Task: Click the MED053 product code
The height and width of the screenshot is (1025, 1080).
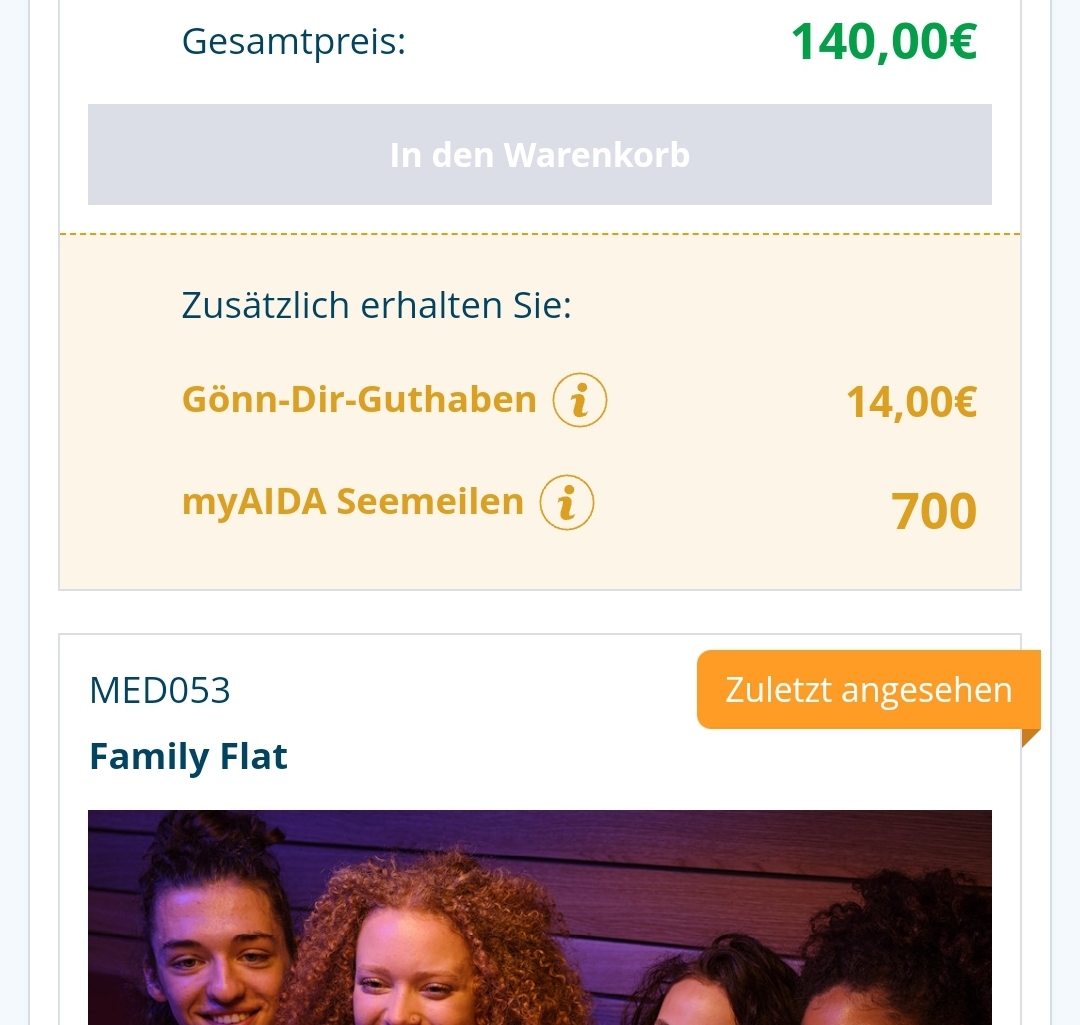Action: [x=160, y=690]
